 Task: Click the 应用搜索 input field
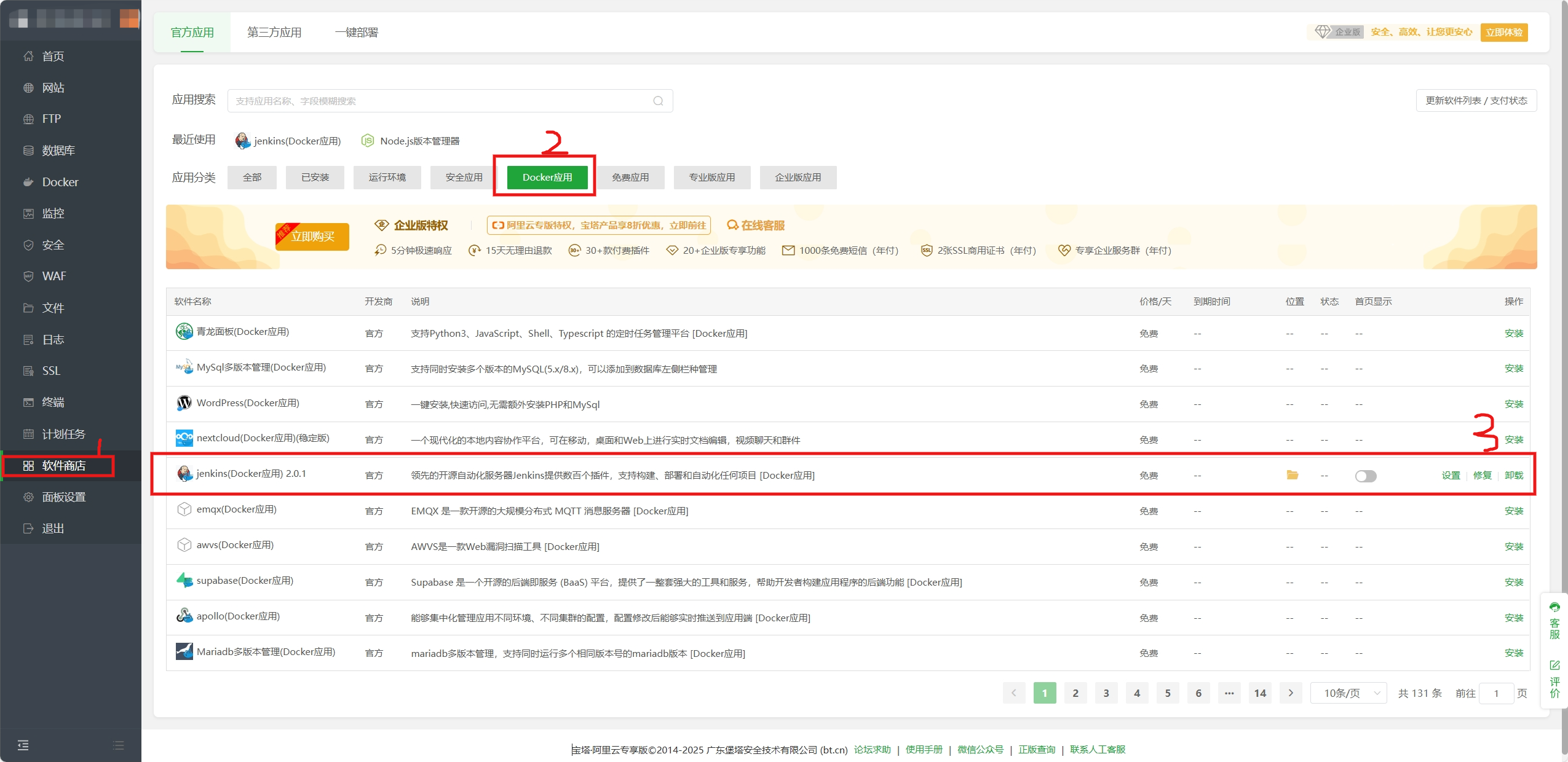pos(440,101)
